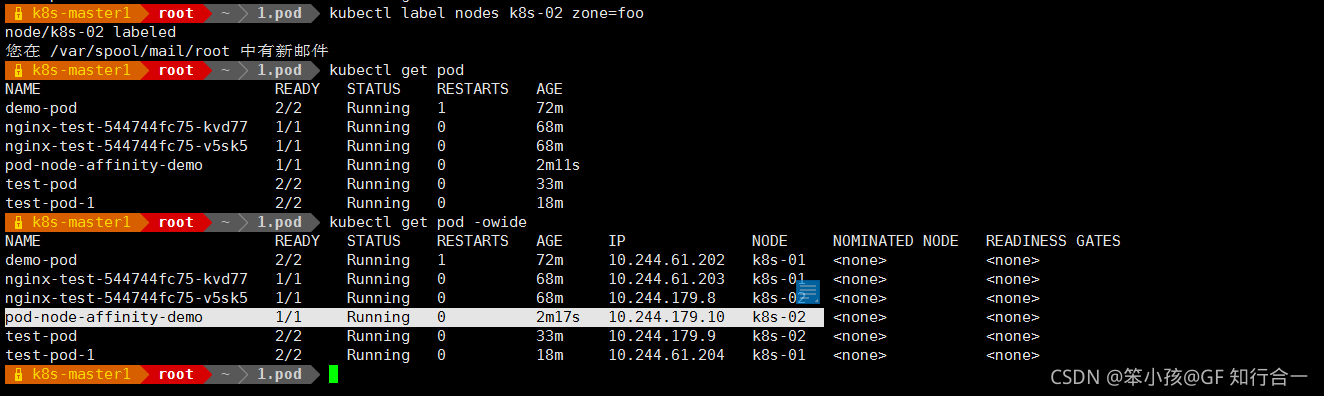Click the IP 10.244.61.204 for test-pod-1

point(666,355)
